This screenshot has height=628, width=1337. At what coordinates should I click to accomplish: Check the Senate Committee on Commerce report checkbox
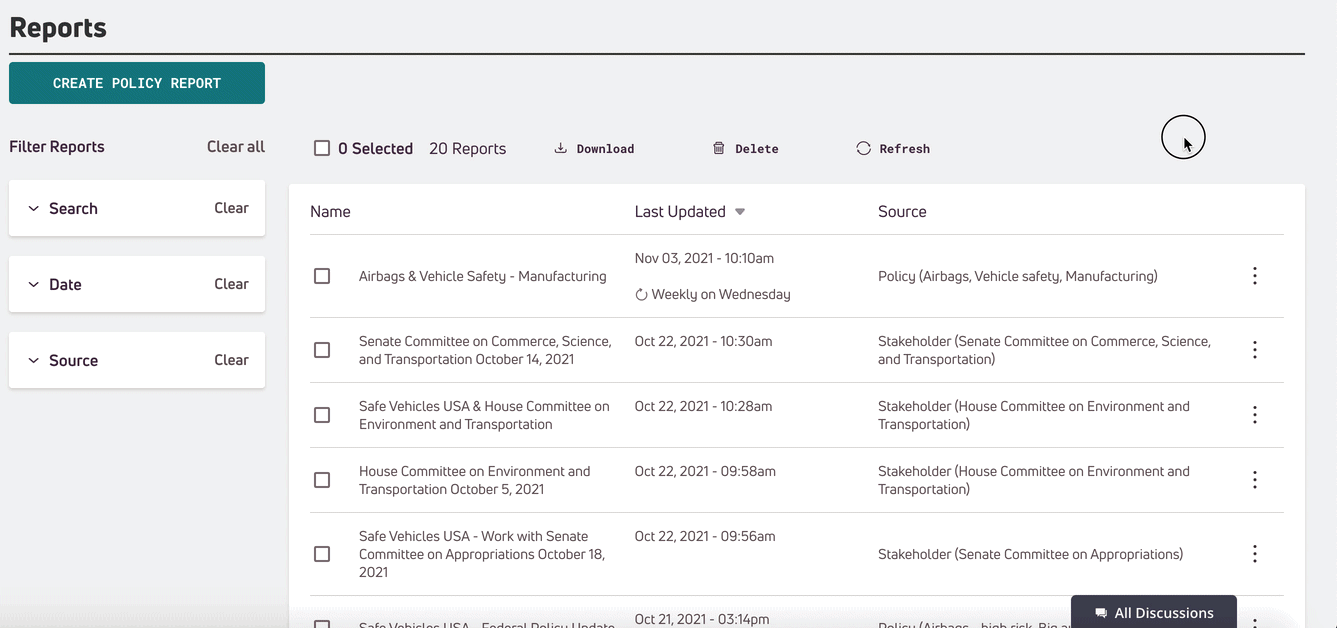tap(322, 350)
